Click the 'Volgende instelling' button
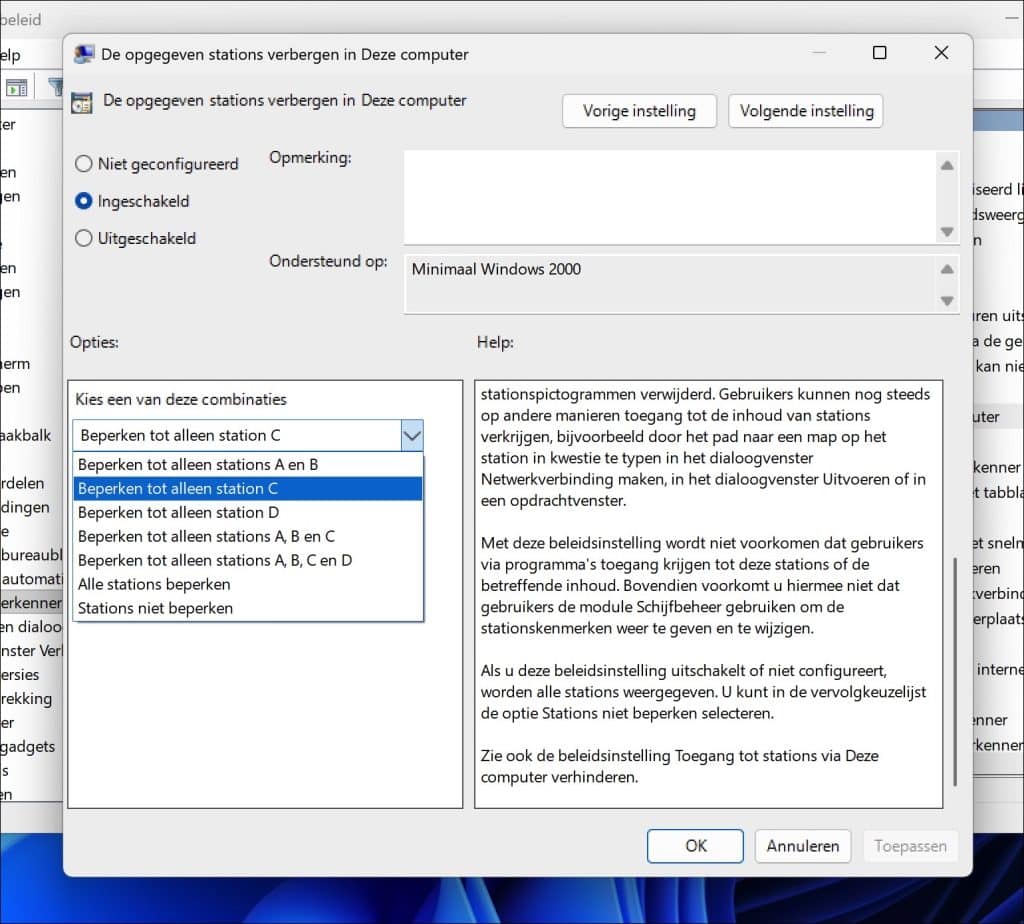Screen dimensions: 1024x924 pyautogui.click(x=805, y=111)
